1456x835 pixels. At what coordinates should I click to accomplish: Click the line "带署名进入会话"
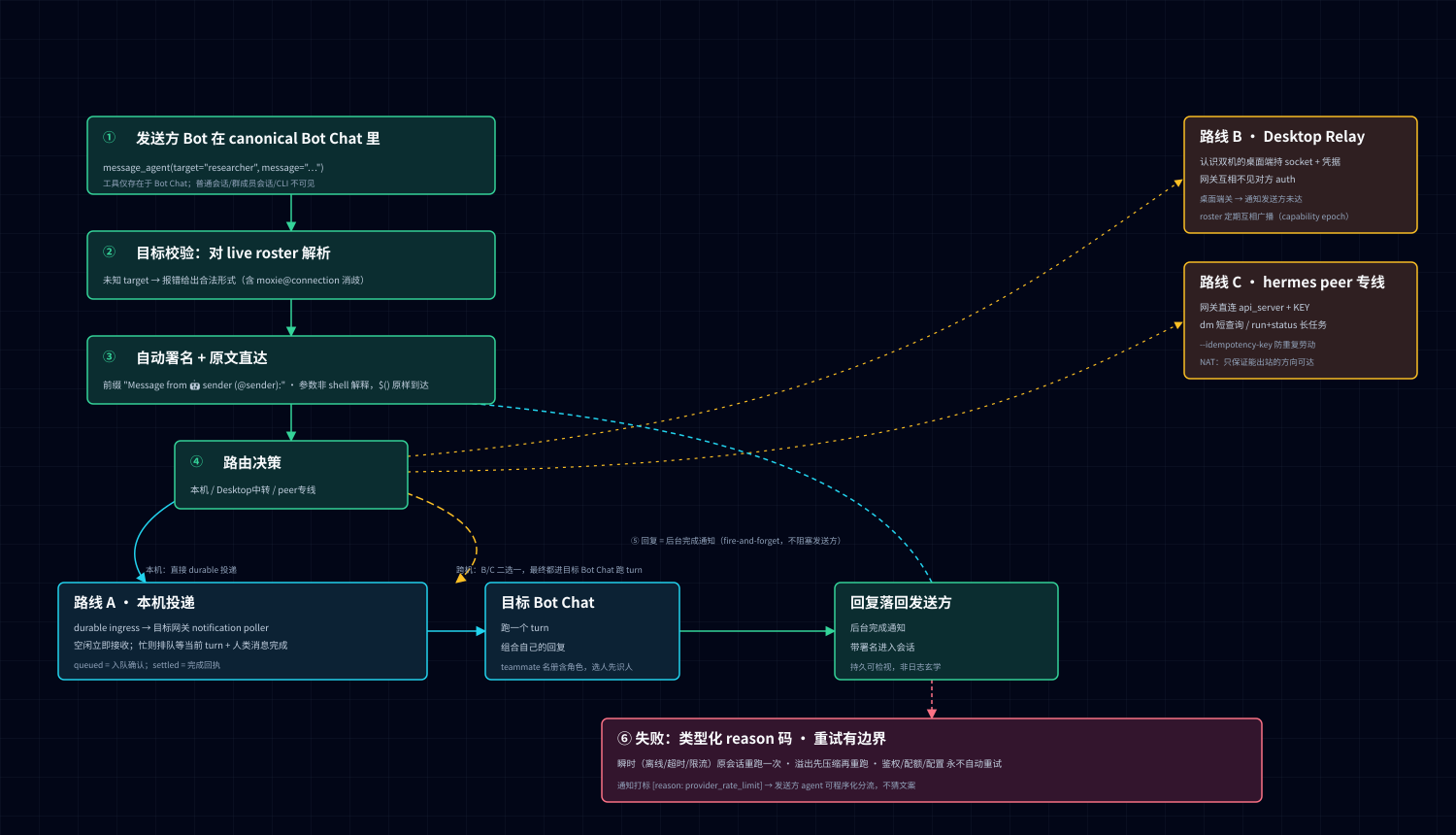tap(882, 648)
